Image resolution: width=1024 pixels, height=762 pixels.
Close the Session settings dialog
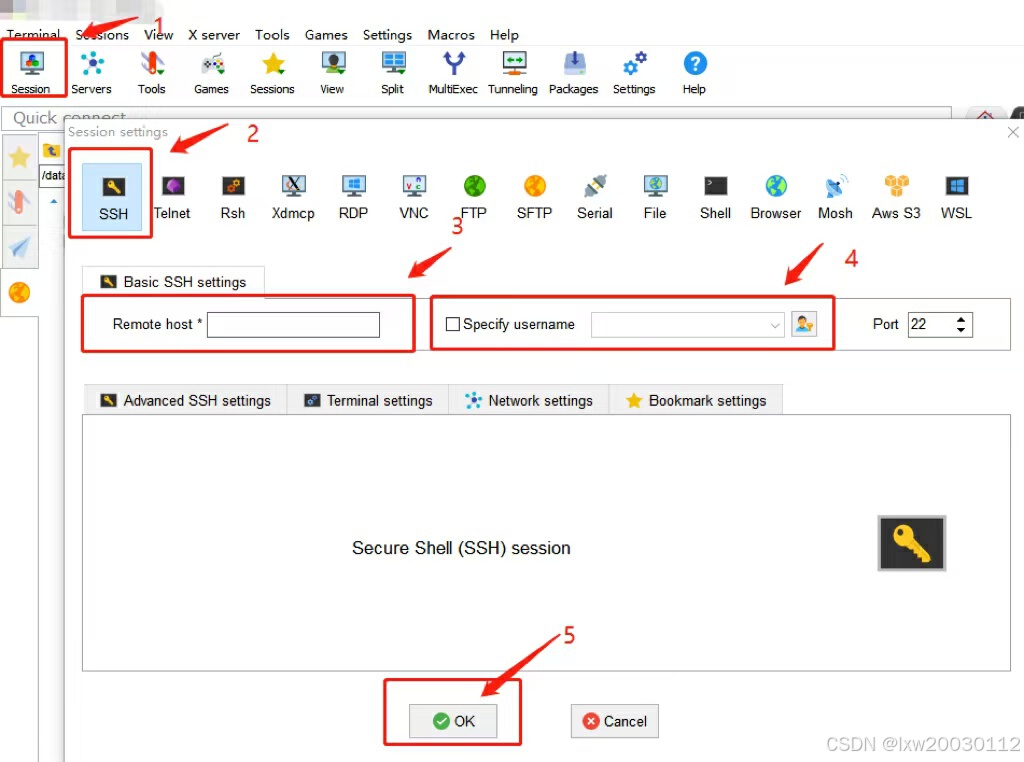1013,133
